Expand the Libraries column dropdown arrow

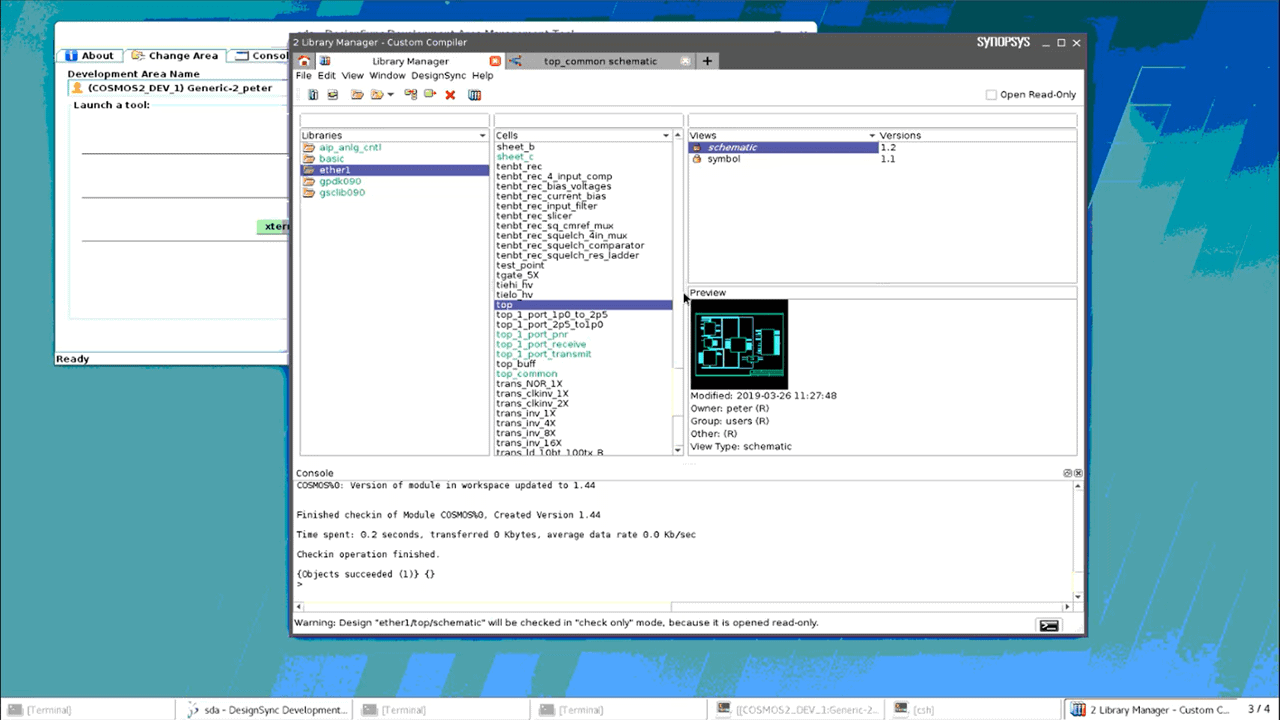click(483, 135)
